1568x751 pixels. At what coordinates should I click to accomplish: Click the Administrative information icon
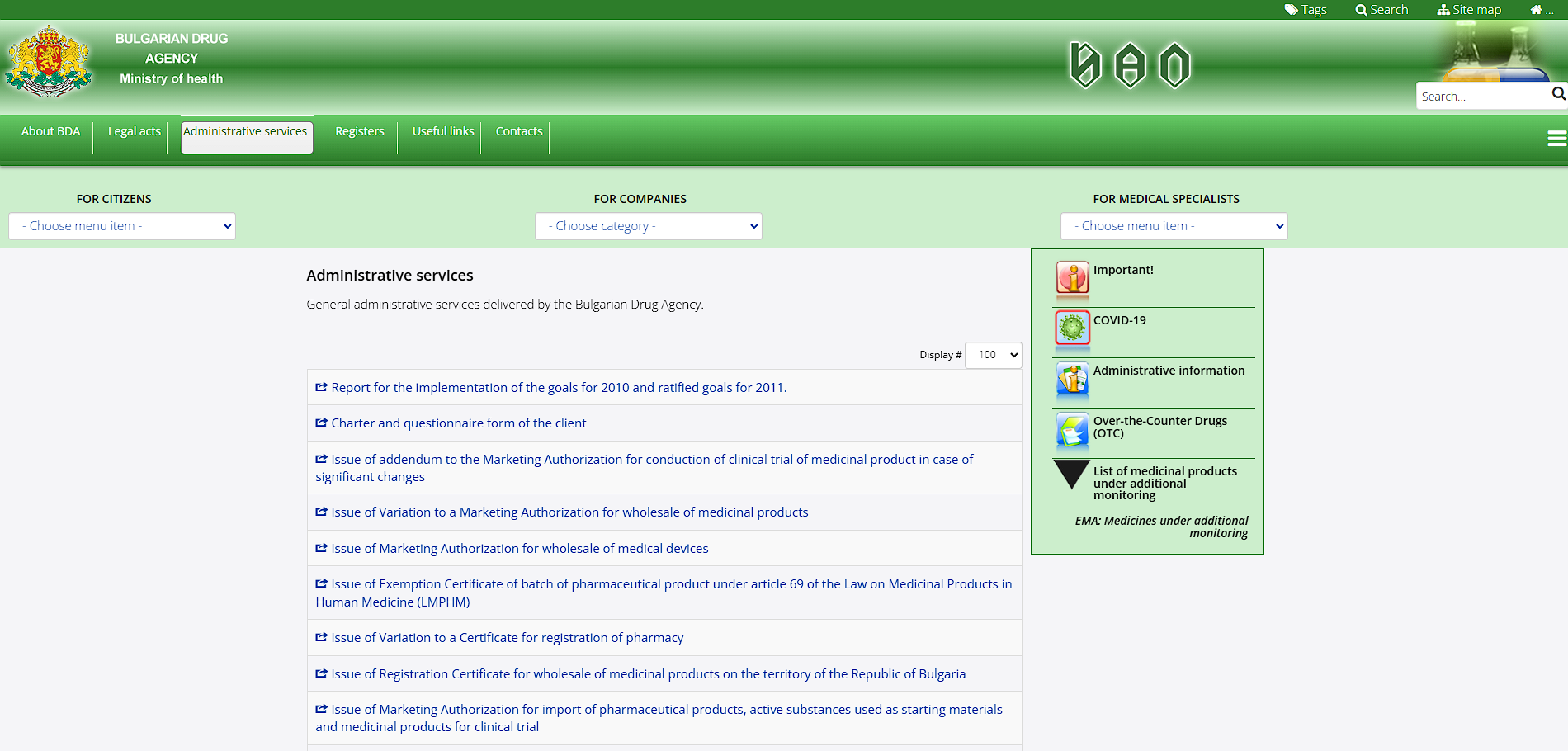click(1072, 379)
